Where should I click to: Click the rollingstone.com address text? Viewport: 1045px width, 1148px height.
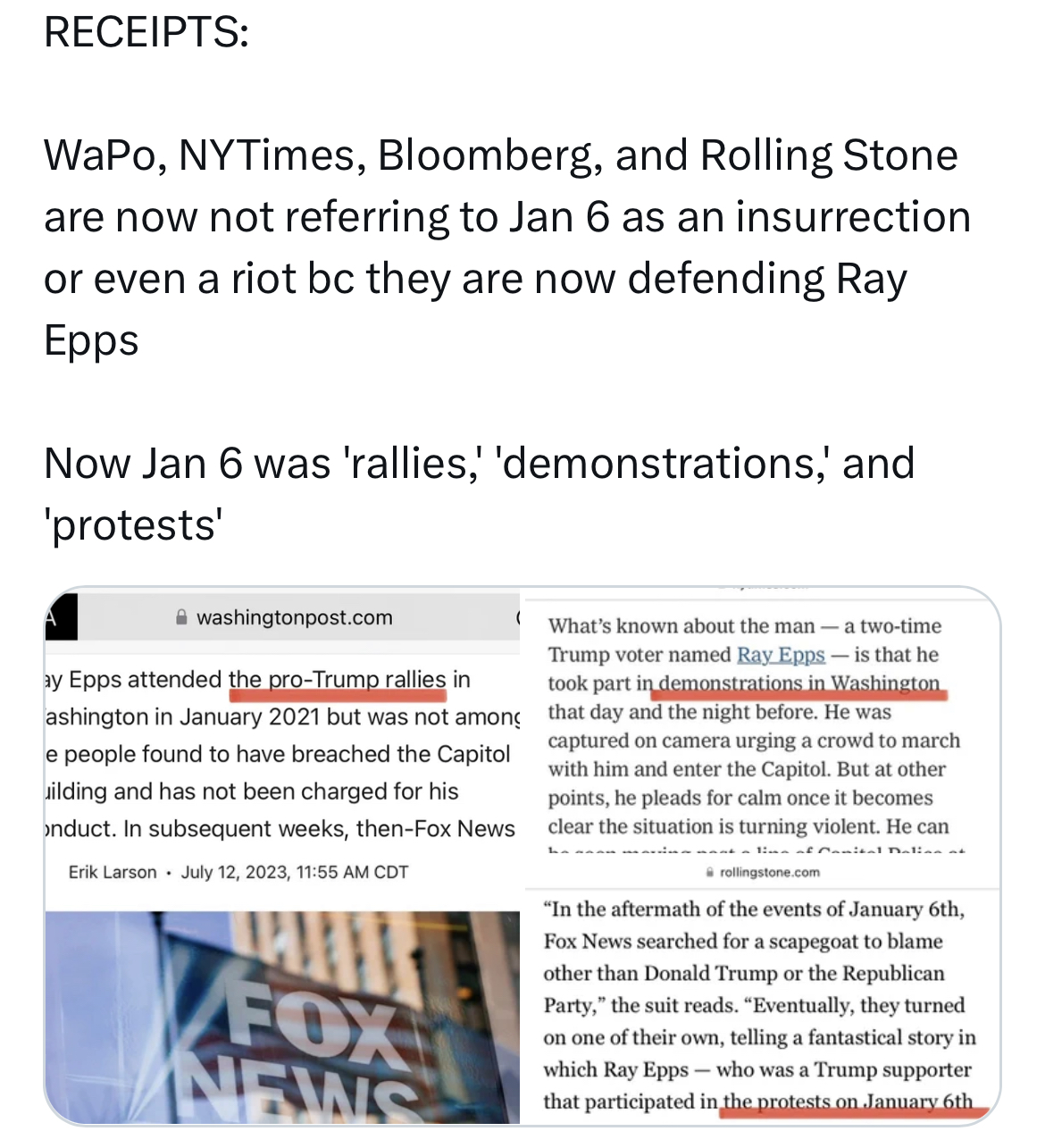[769, 872]
